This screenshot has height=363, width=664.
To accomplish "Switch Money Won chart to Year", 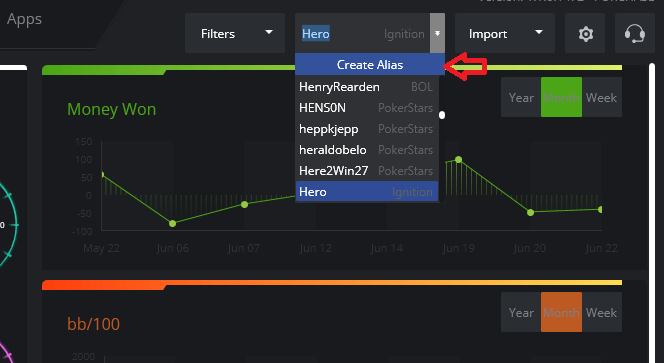I will [x=521, y=97].
